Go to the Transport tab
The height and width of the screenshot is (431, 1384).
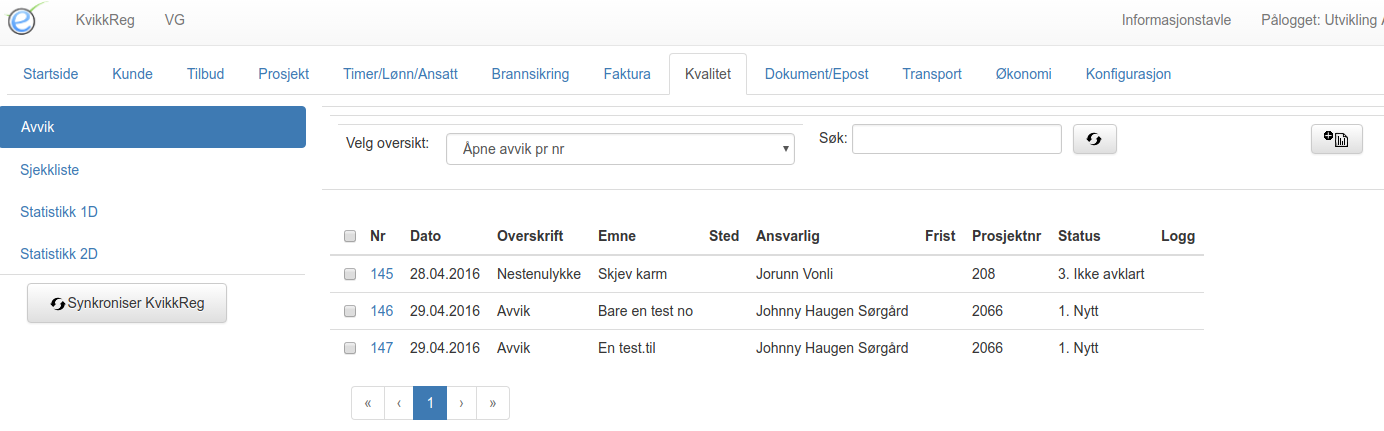point(932,74)
